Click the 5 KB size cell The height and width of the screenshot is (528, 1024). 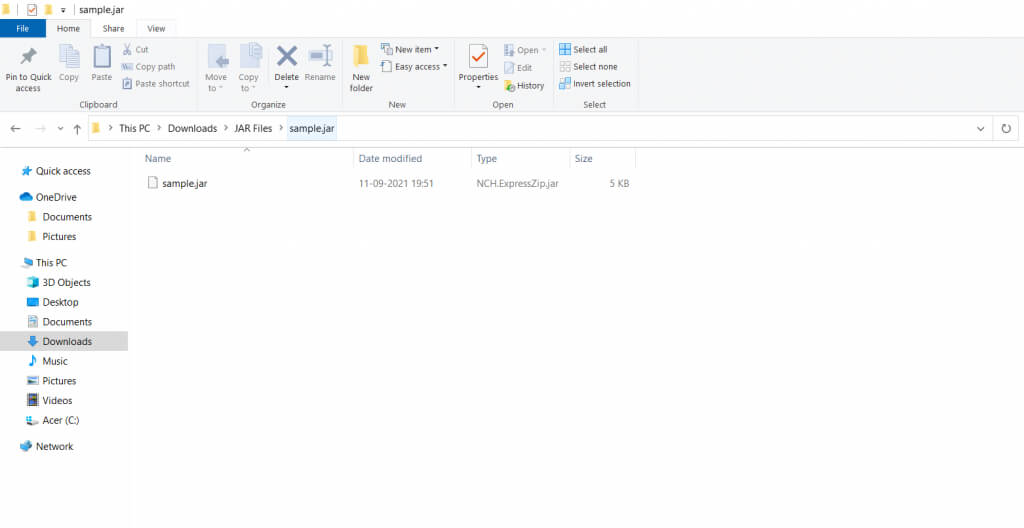tap(619, 184)
